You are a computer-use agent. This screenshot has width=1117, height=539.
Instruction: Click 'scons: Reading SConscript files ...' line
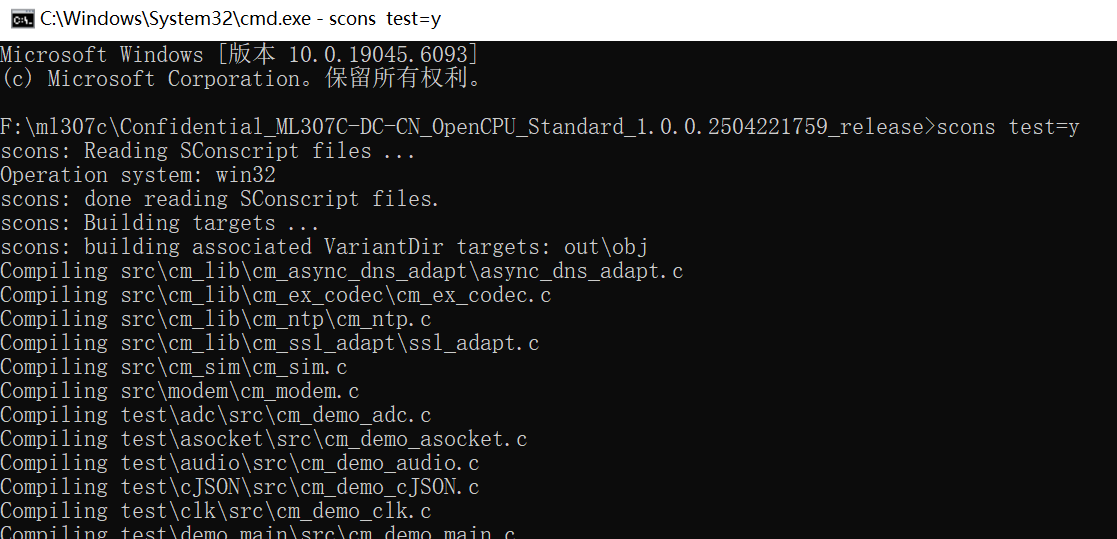207,151
